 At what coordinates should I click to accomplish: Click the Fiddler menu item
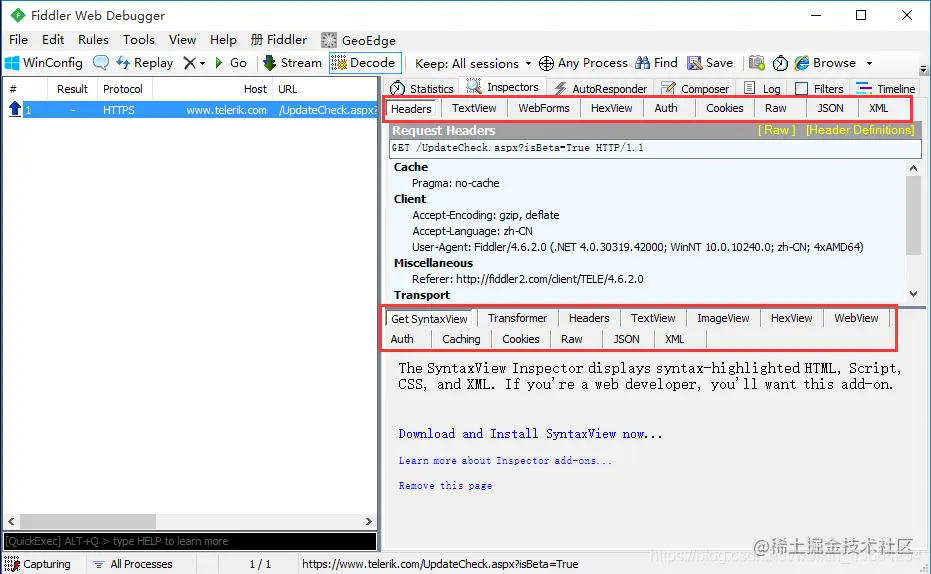pos(278,40)
